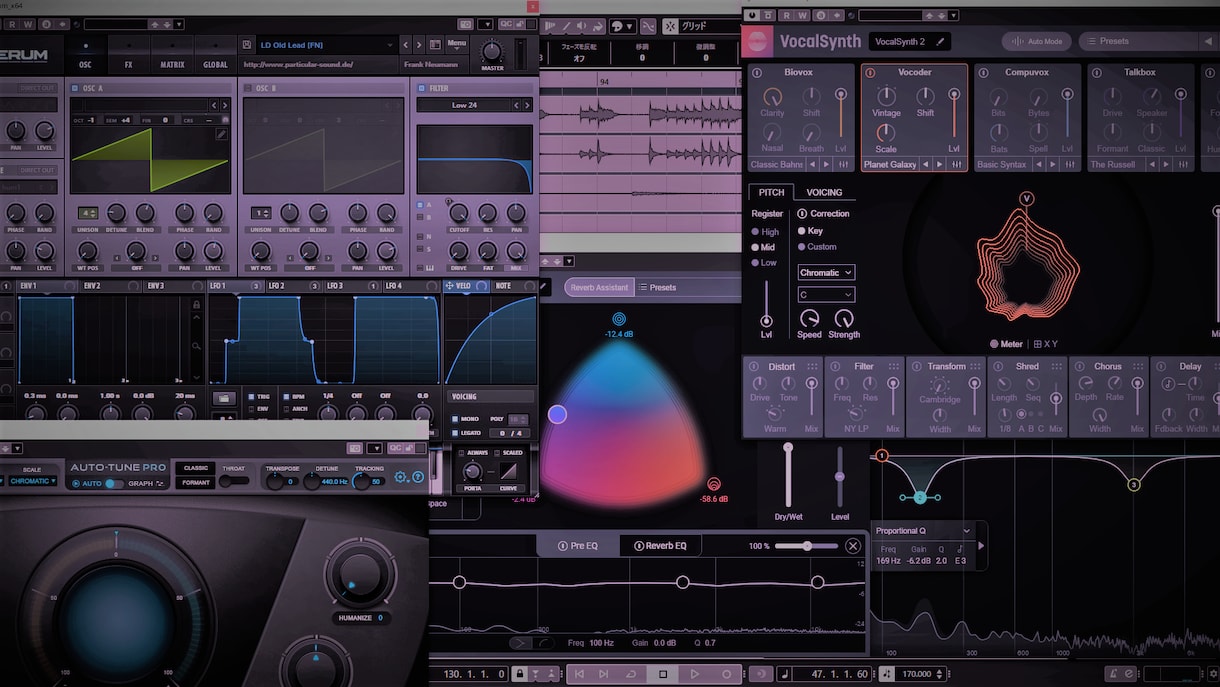Open synth Menu dropdown

(456, 43)
